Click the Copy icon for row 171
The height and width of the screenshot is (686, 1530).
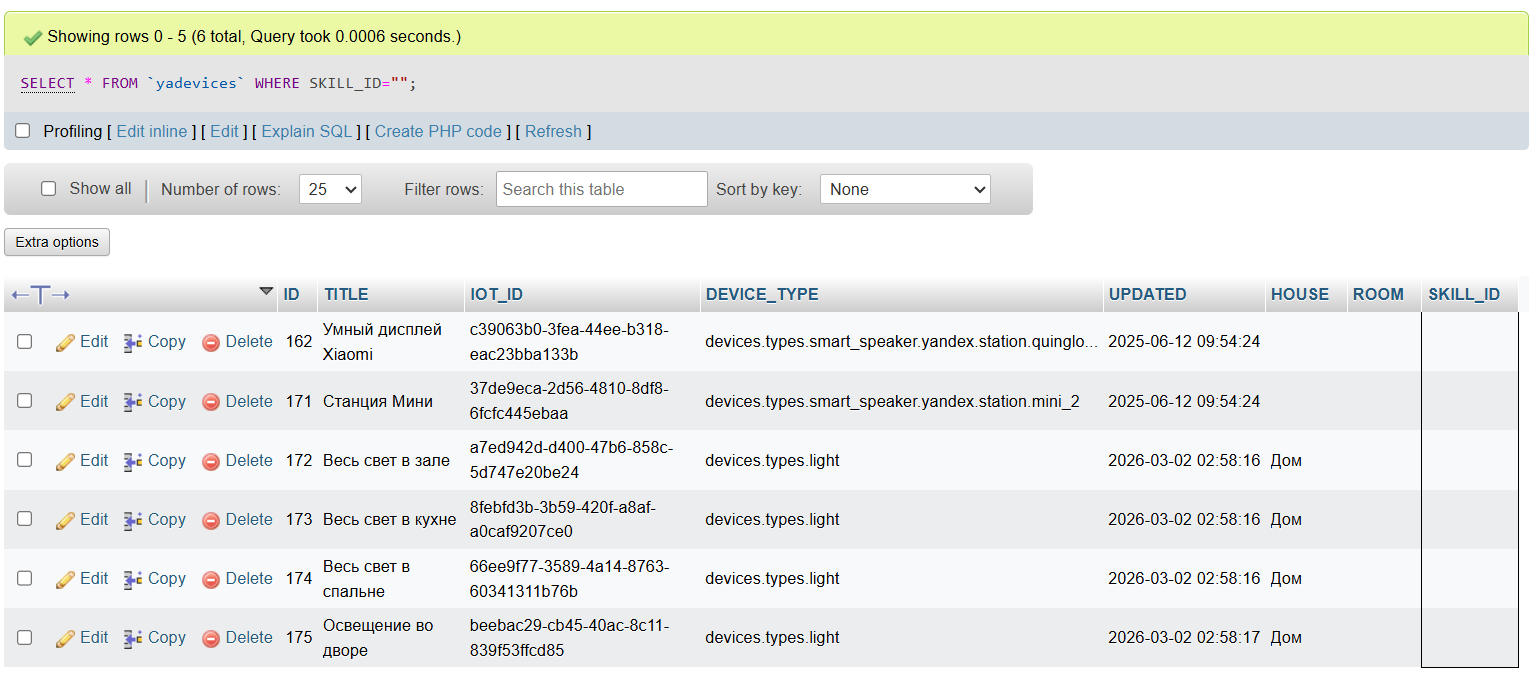133,402
